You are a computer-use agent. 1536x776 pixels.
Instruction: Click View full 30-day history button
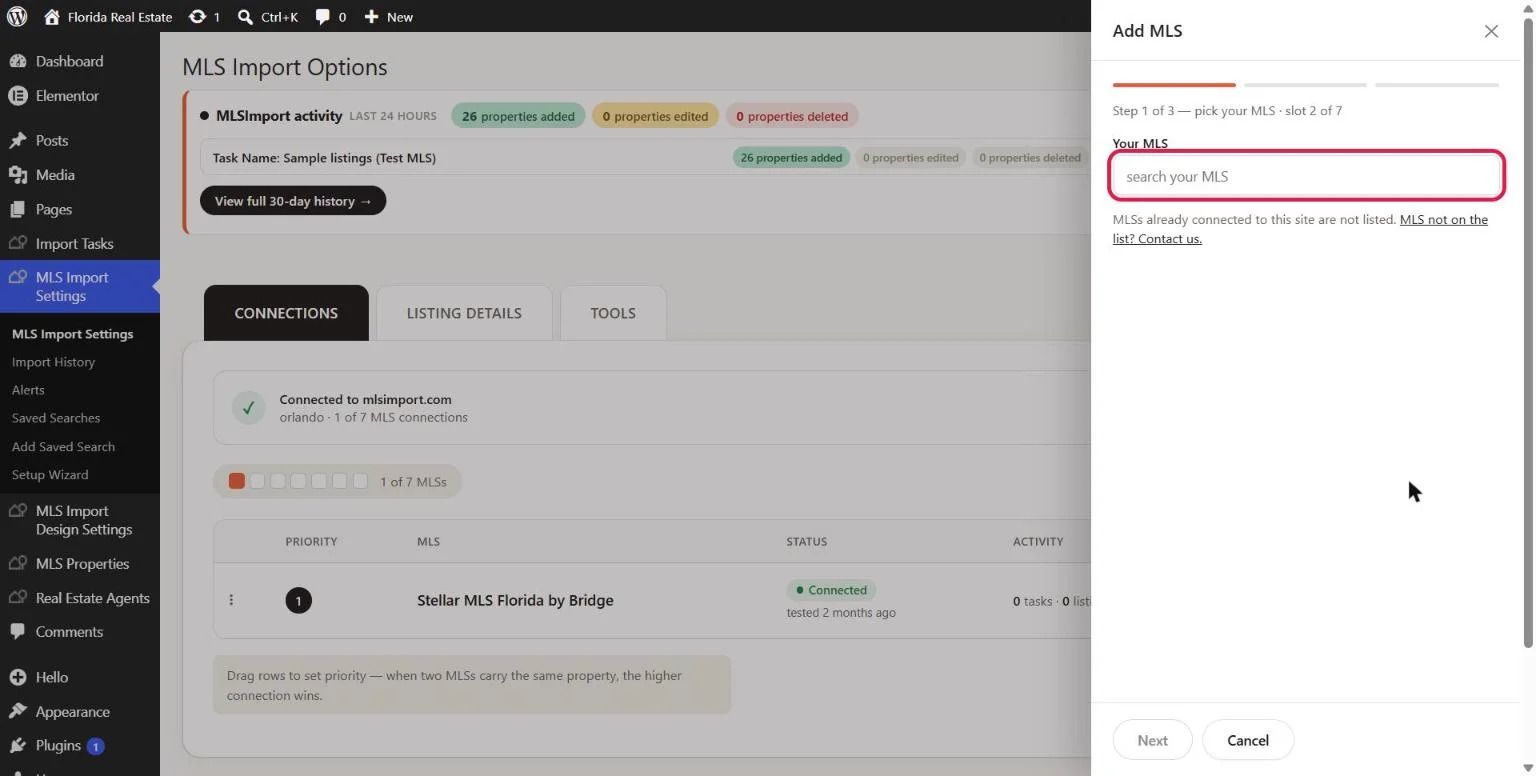pyautogui.click(x=293, y=201)
